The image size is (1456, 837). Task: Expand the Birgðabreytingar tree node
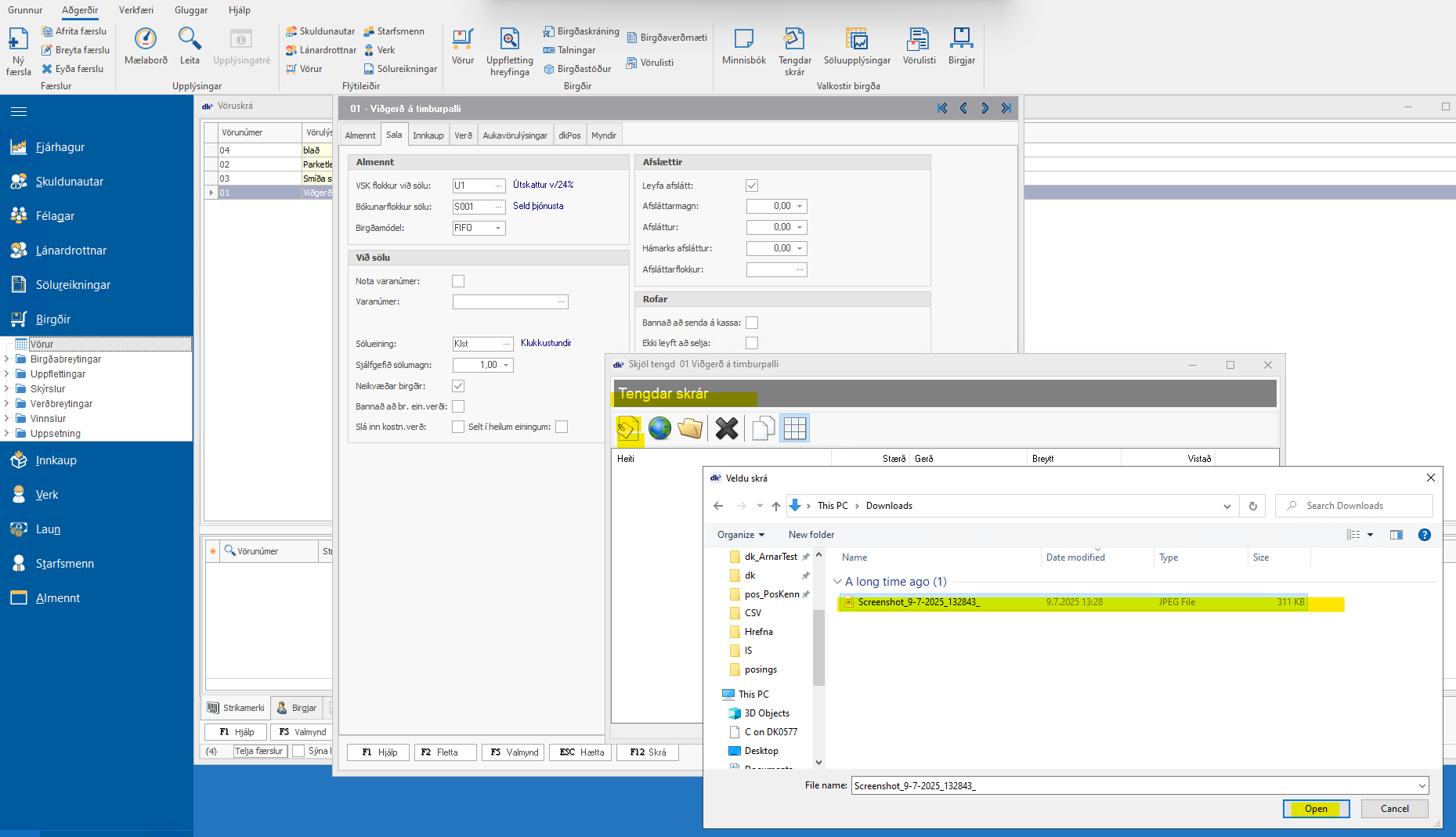pyautogui.click(x=7, y=359)
